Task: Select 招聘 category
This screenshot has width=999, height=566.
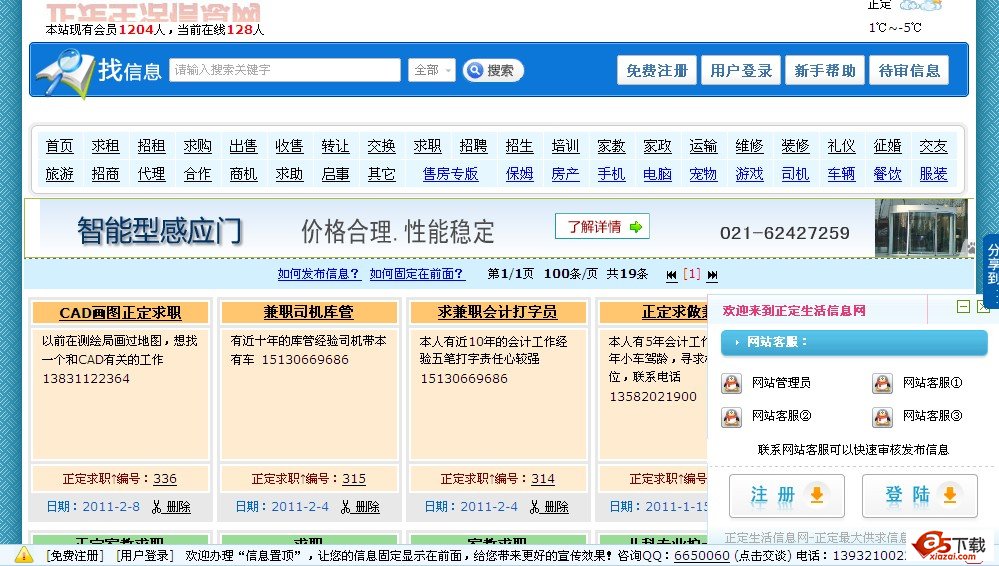Action: [x=473, y=146]
